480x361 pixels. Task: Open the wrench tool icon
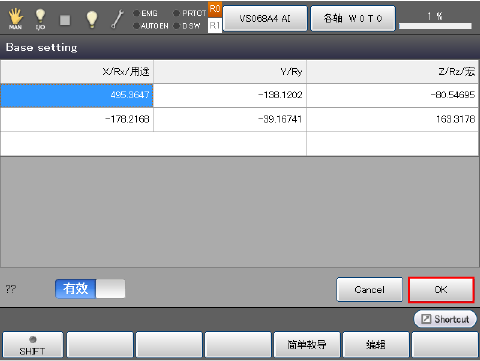point(117,19)
